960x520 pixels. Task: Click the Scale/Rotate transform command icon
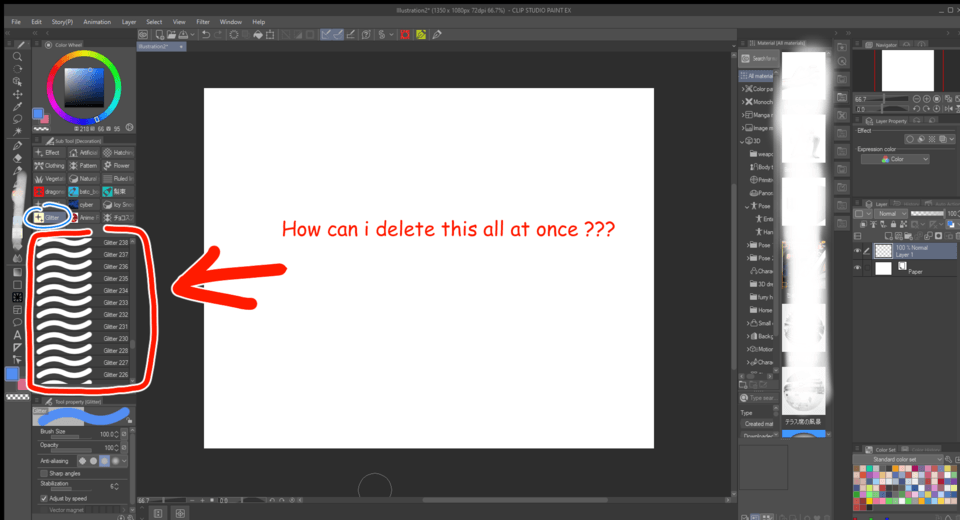(x=270, y=35)
